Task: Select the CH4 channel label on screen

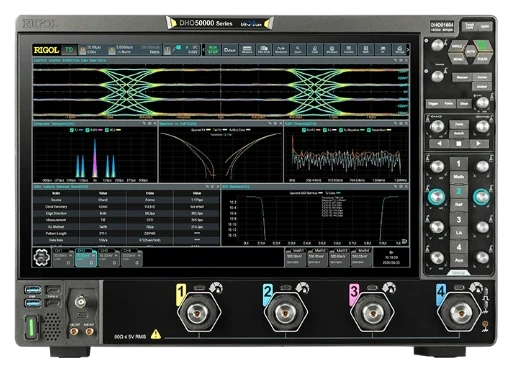Action: pyautogui.click(x=132, y=257)
